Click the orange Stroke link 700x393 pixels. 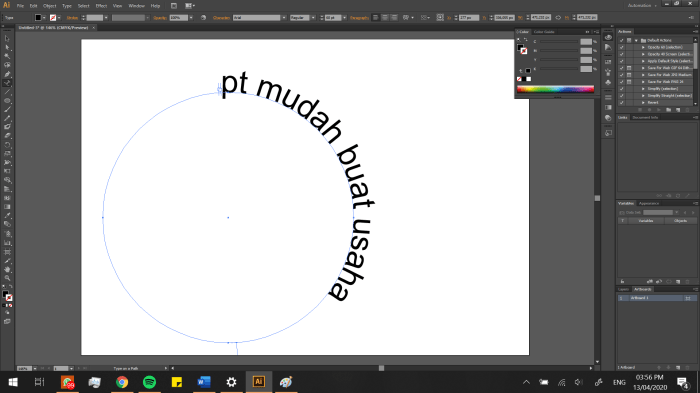pos(72,18)
